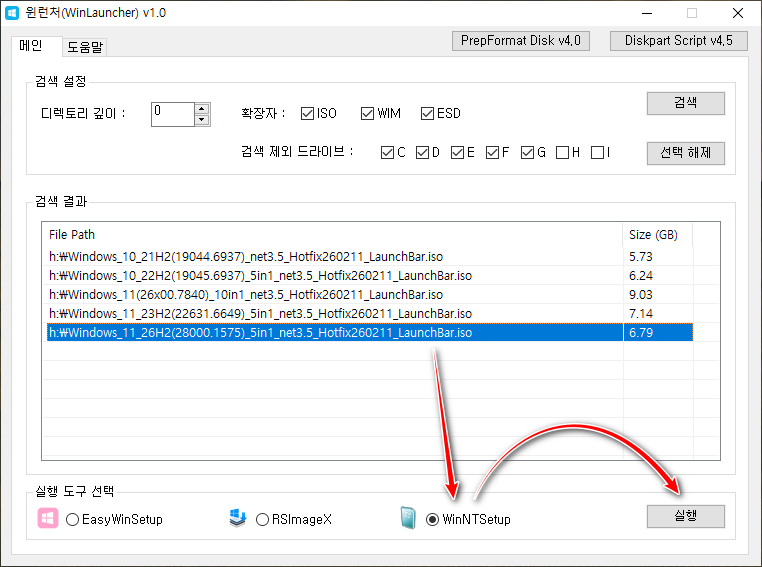Click the 선택 해제 deselect button
This screenshot has width=762, height=567.
[686, 153]
